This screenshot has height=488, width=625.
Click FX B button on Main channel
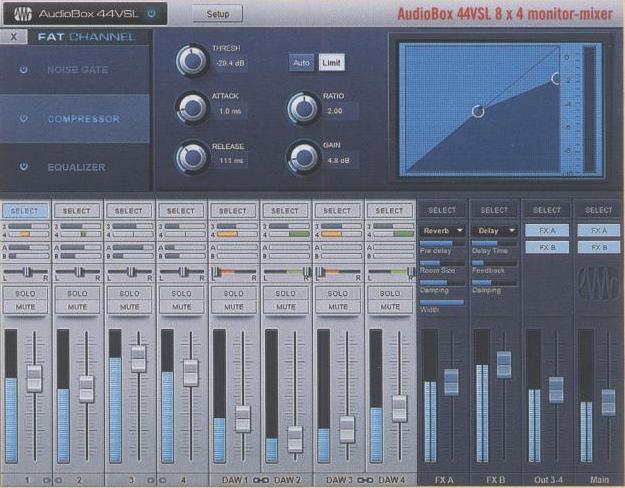coord(599,247)
